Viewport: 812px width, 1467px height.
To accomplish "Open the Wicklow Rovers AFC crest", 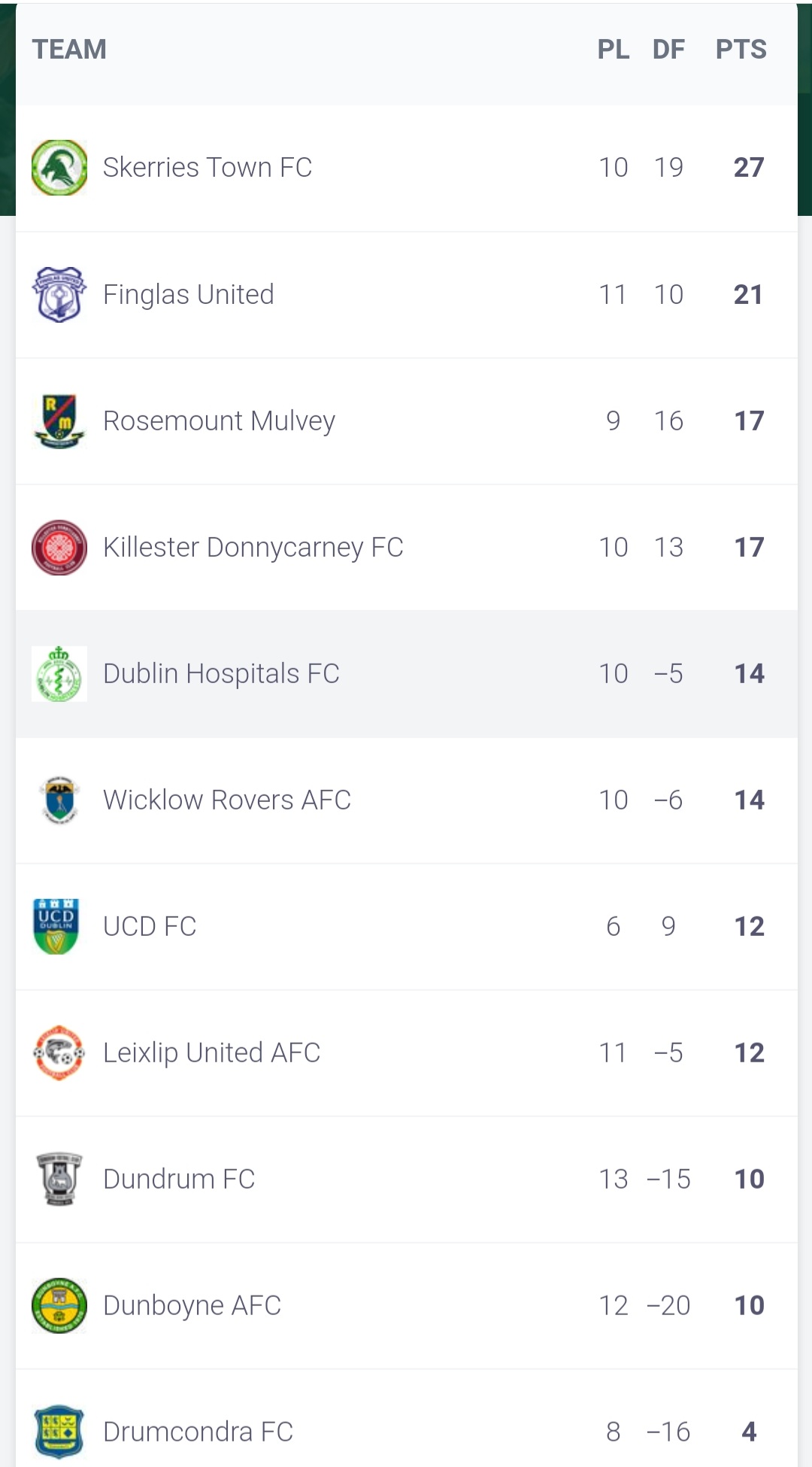I will pos(59,800).
